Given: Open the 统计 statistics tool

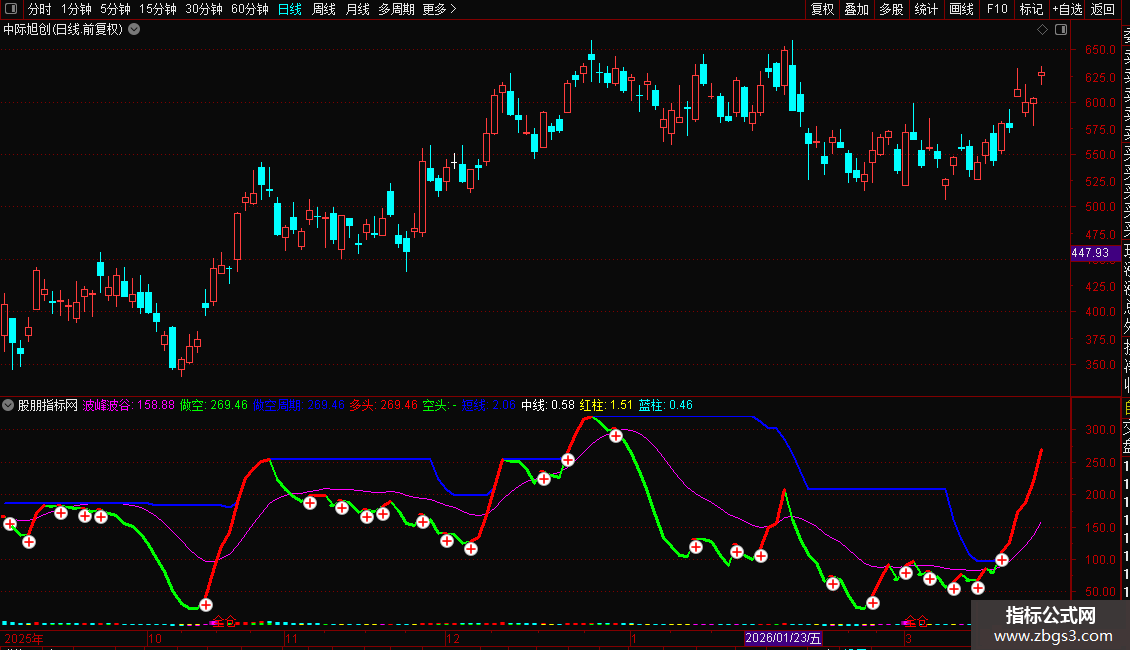Looking at the screenshot, I should [926, 9].
